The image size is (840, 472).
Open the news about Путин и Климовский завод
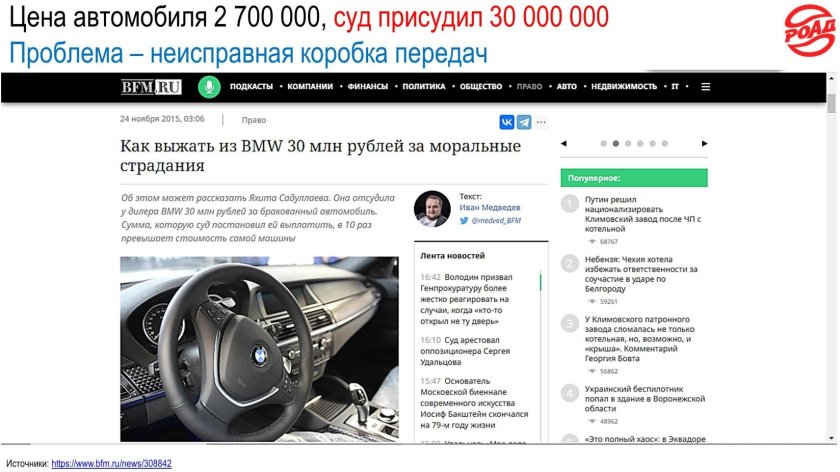point(643,214)
